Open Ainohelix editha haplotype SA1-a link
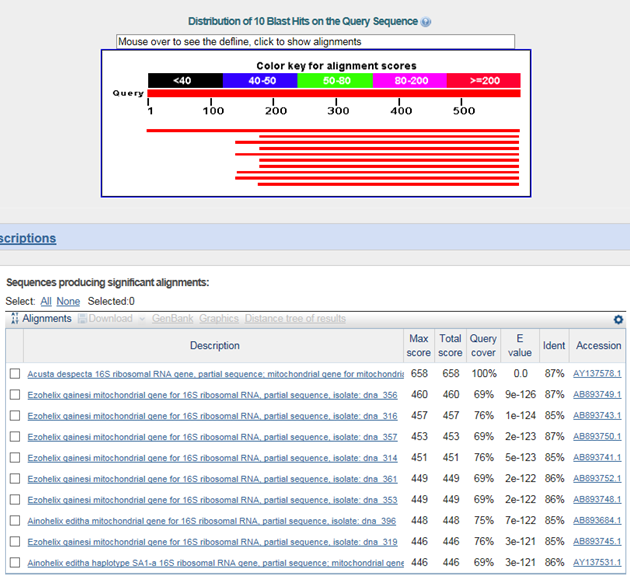 [x=215, y=563]
